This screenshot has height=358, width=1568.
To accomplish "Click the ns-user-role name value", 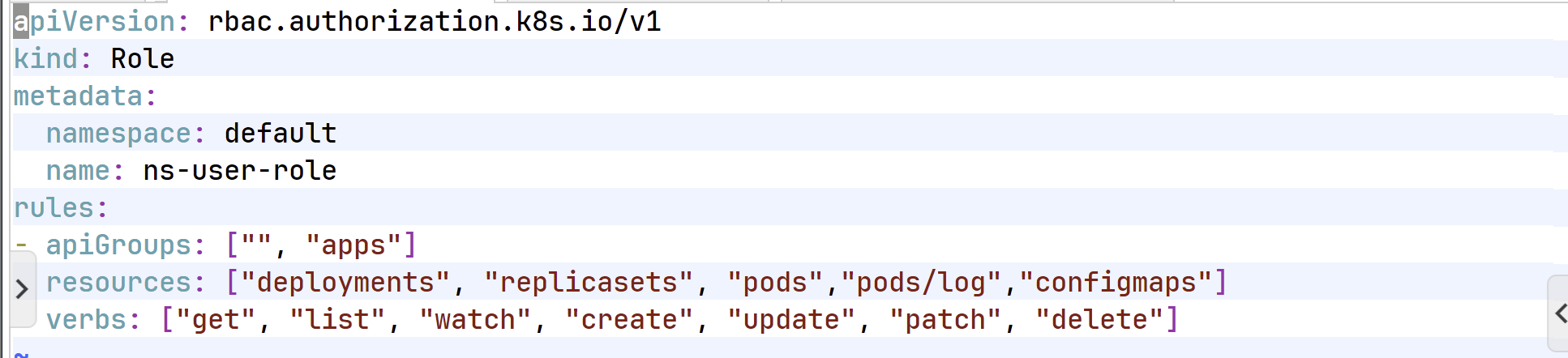I will pos(240,170).
